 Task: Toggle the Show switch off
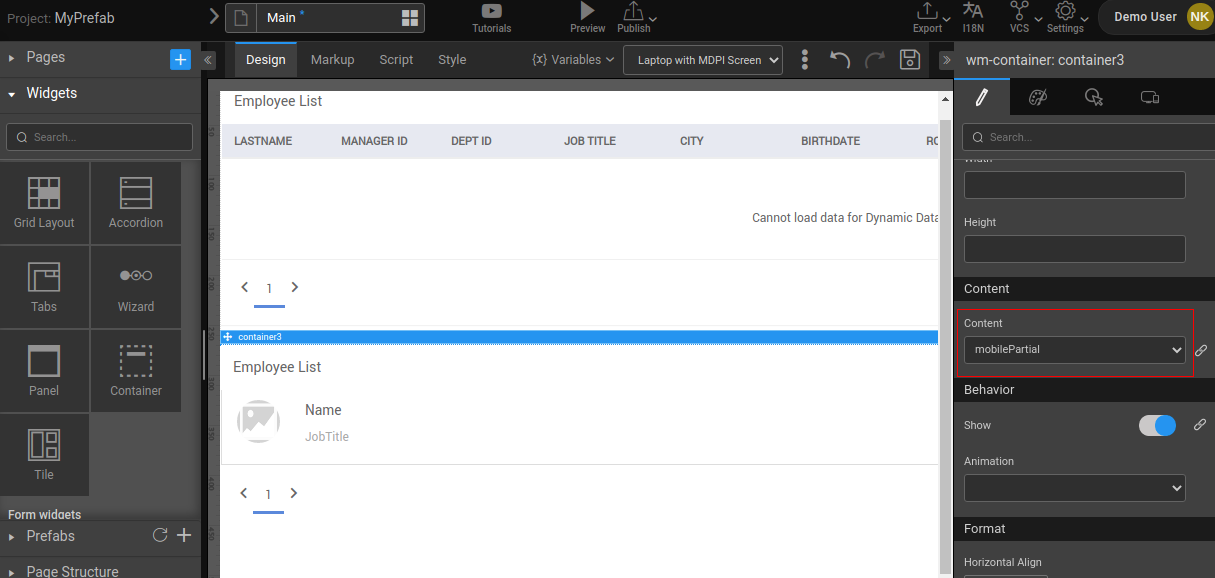1157,425
